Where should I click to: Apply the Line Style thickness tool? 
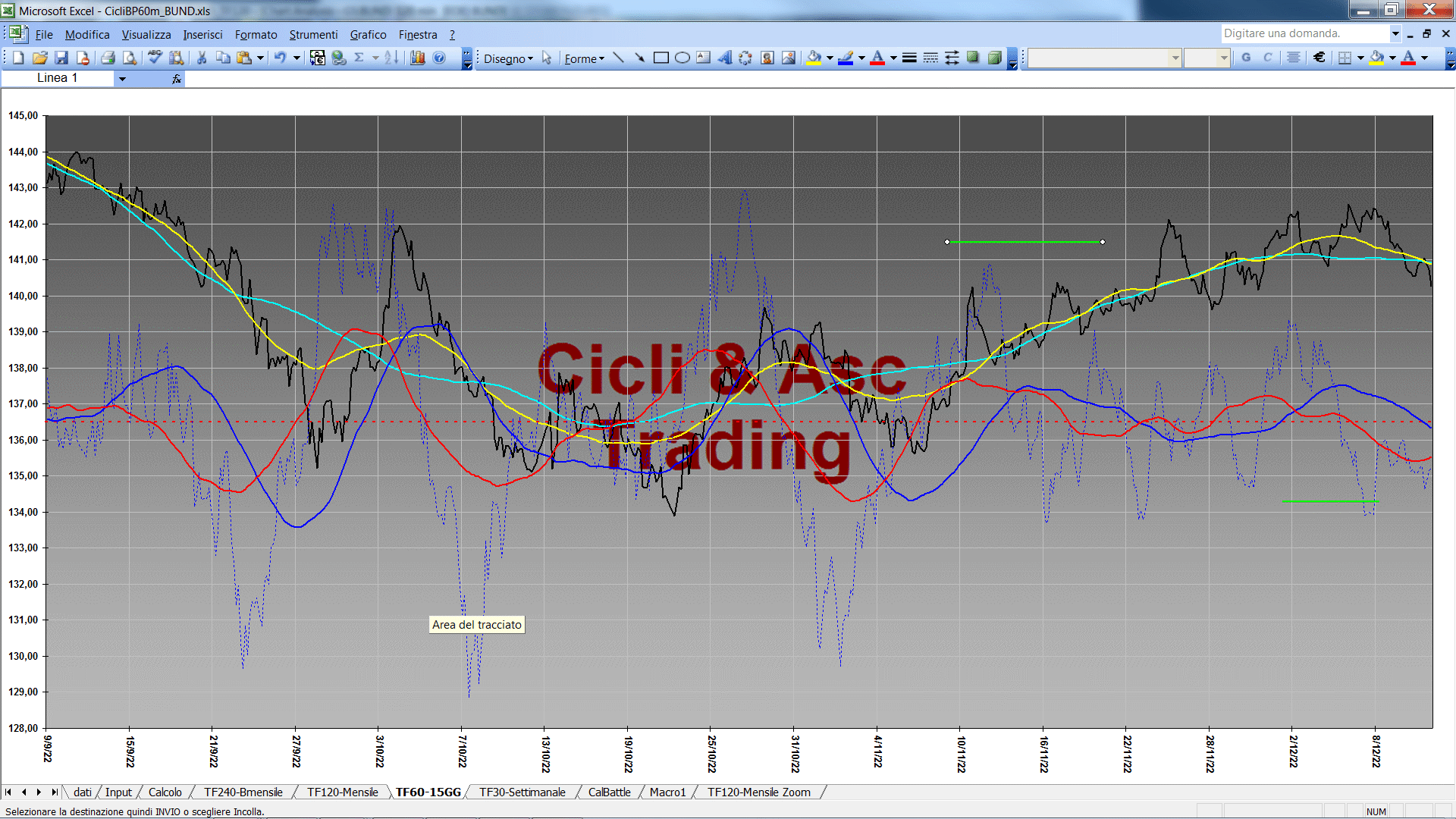(909, 58)
